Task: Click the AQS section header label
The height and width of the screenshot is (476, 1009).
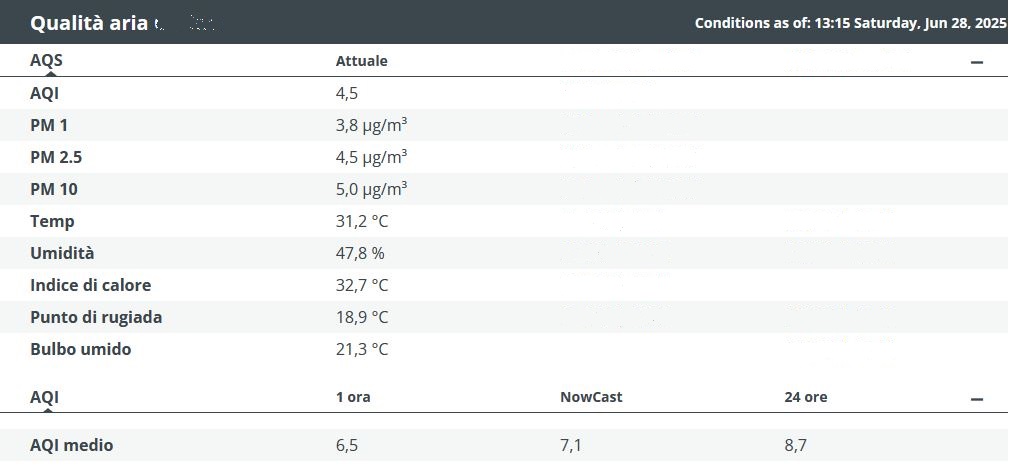Action: tap(46, 60)
